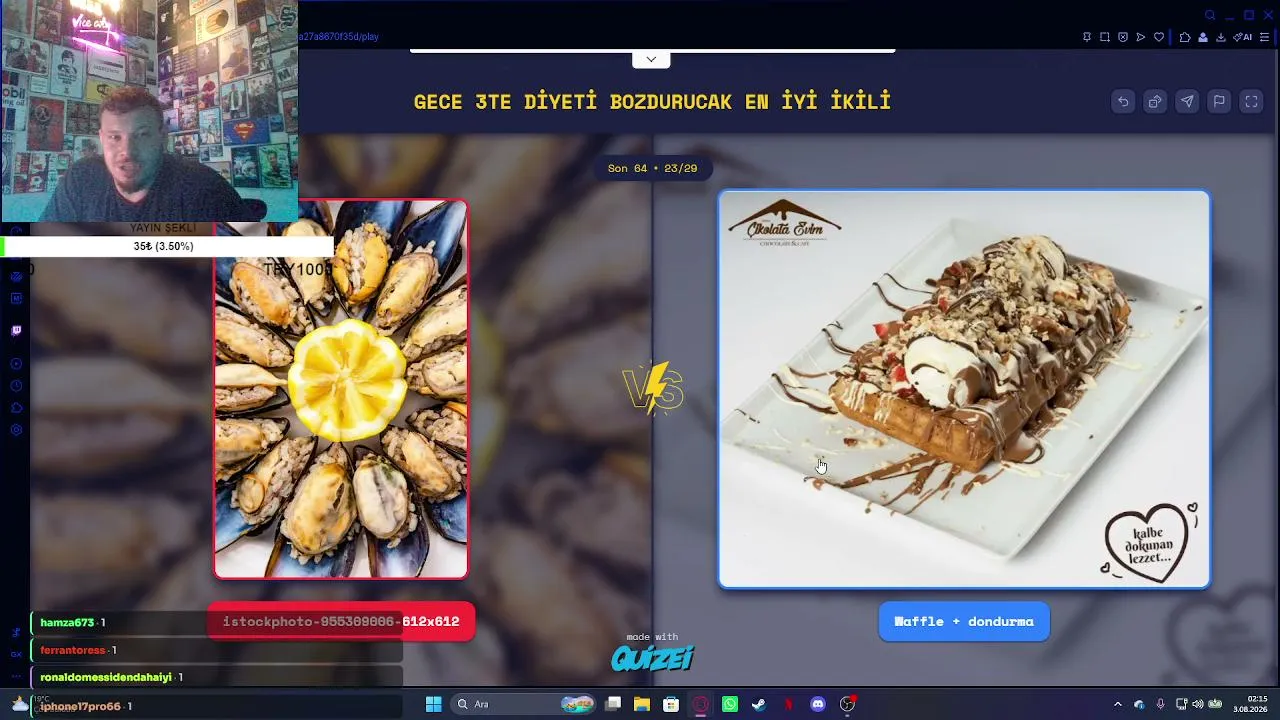Expand the collapsed panel chevron above quiz title
This screenshot has width=1280, height=720.
pyautogui.click(x=651, y=59)
